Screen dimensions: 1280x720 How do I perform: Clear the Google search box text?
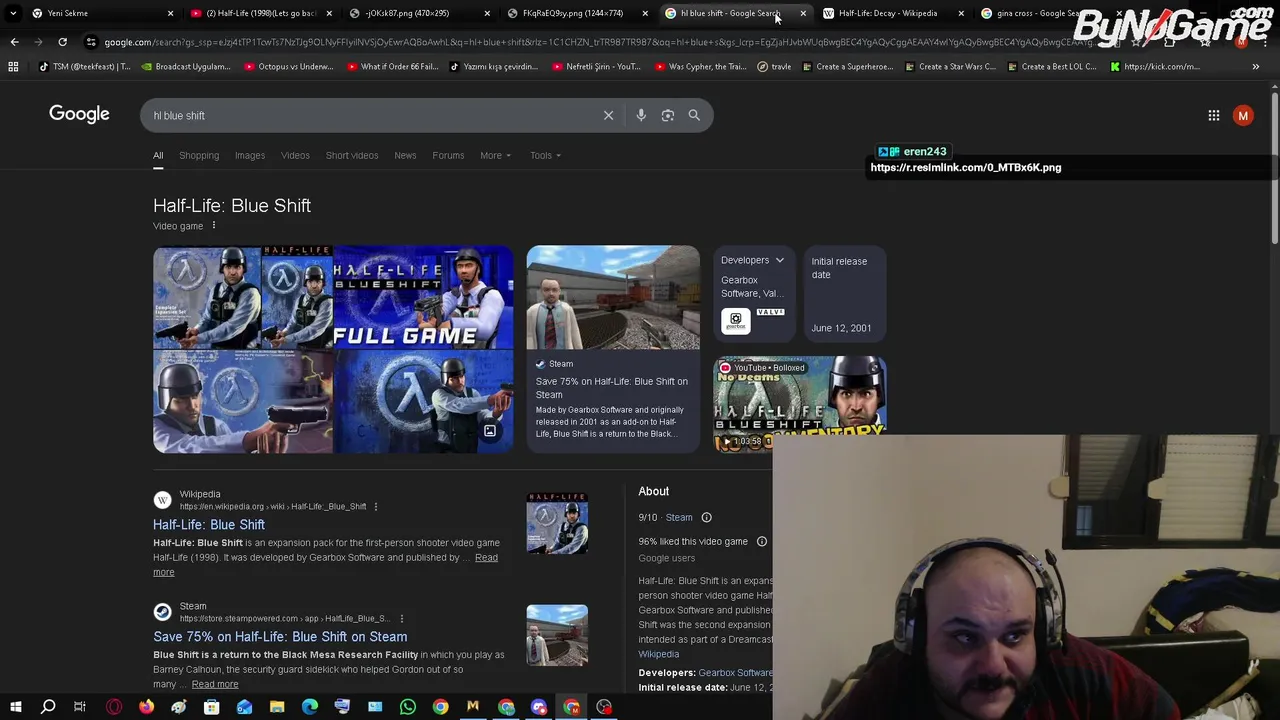point(608,115)
